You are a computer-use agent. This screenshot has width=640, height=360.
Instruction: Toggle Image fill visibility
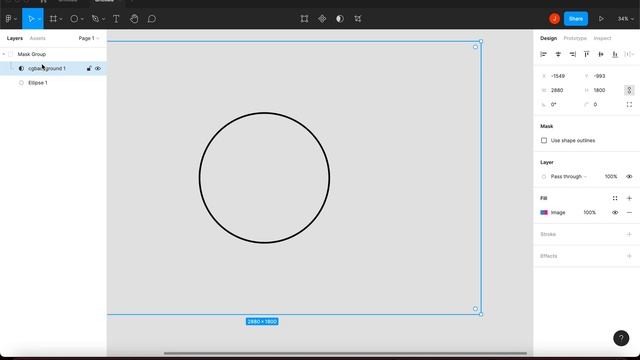[615, 213]
